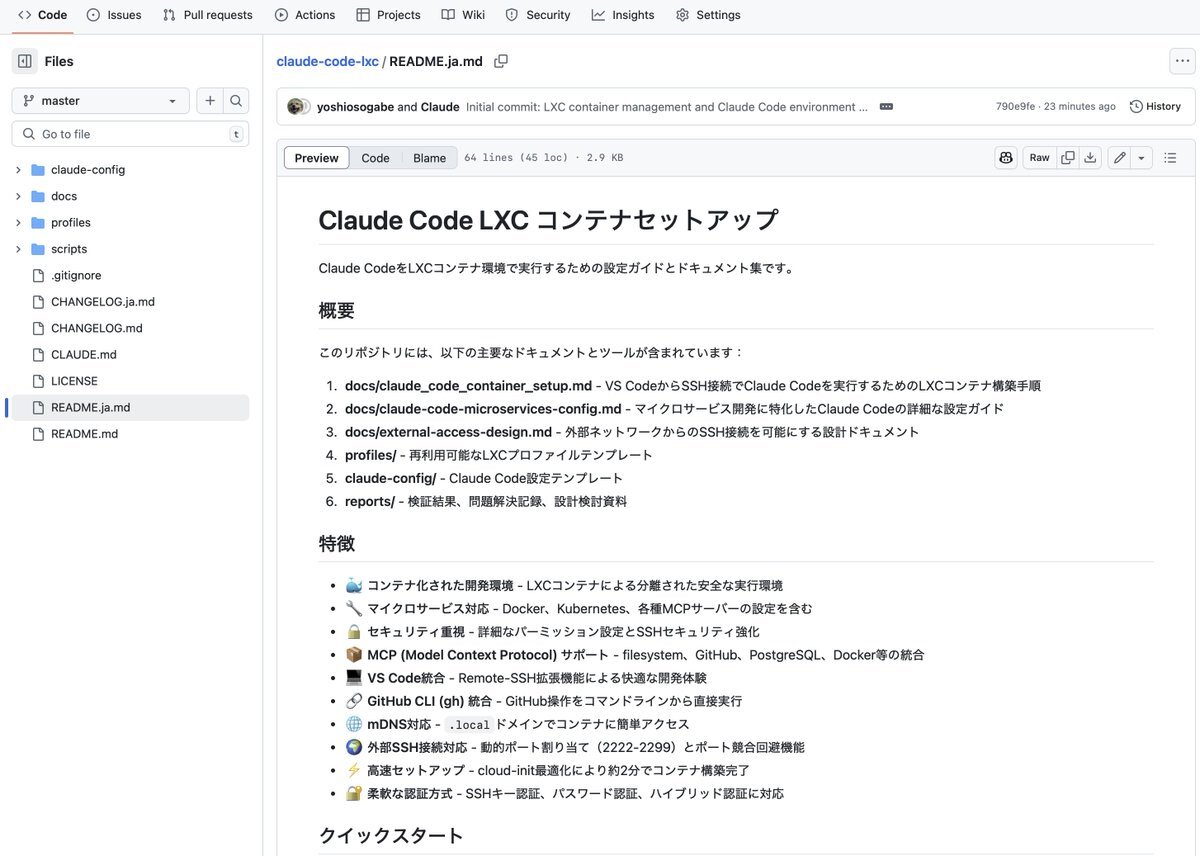The image size is (1200, 856).
Task: Switch to Blame view
Action: 430,158
